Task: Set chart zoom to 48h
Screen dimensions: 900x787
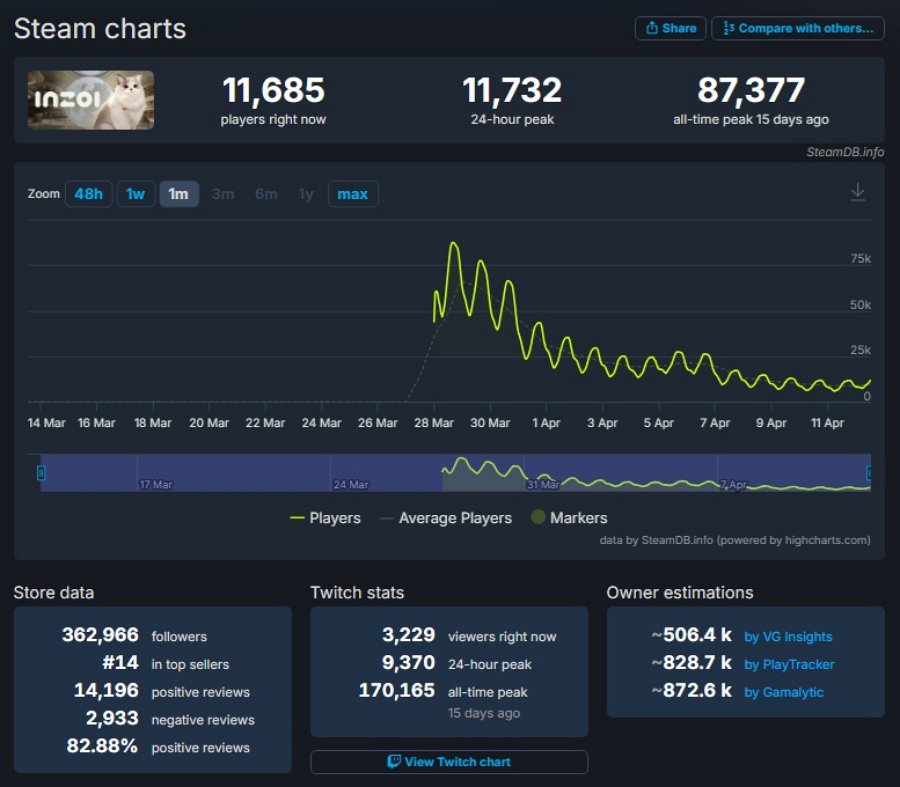Action: click(x=88, y=194)
